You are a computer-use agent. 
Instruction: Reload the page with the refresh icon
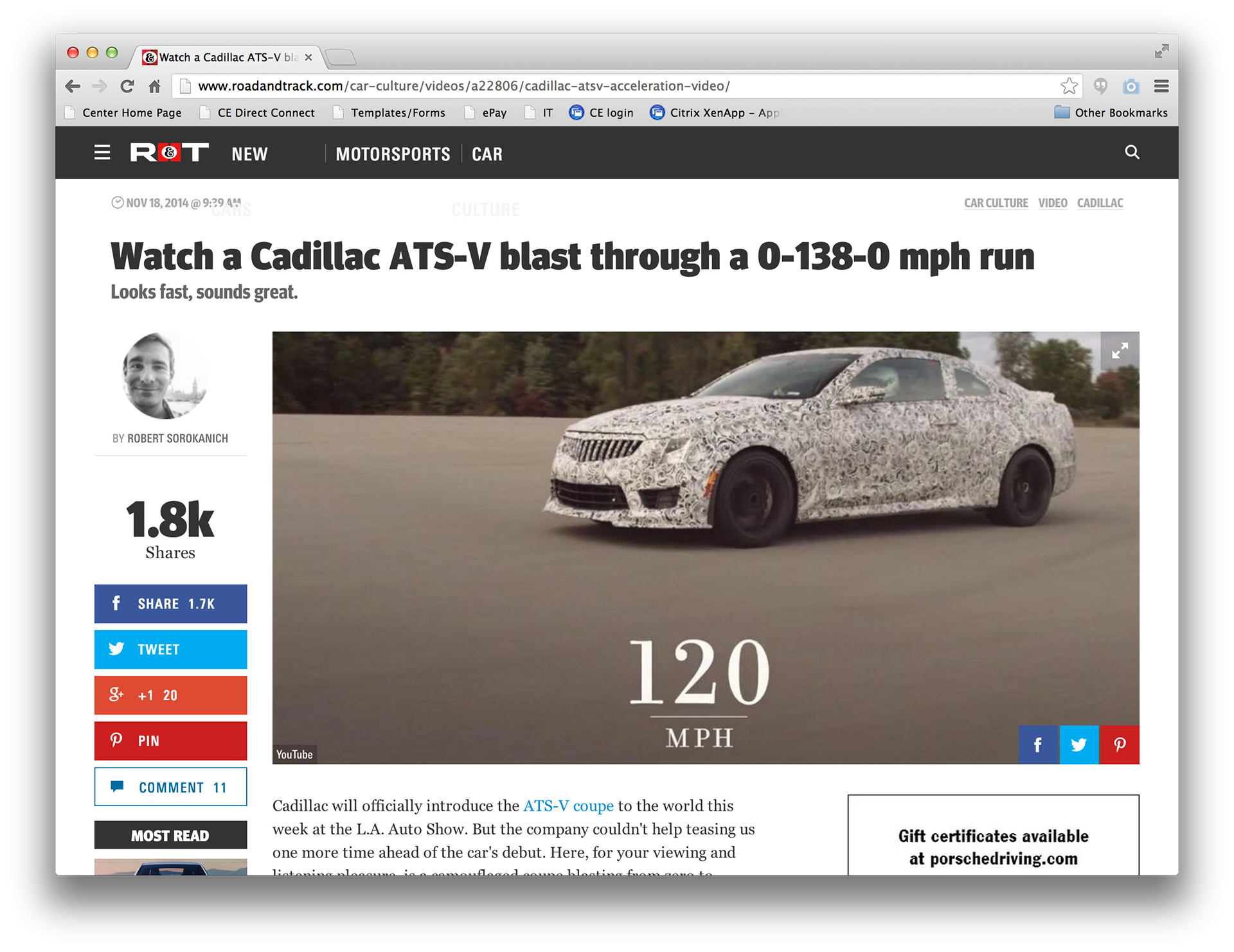[x=127, y=86]
